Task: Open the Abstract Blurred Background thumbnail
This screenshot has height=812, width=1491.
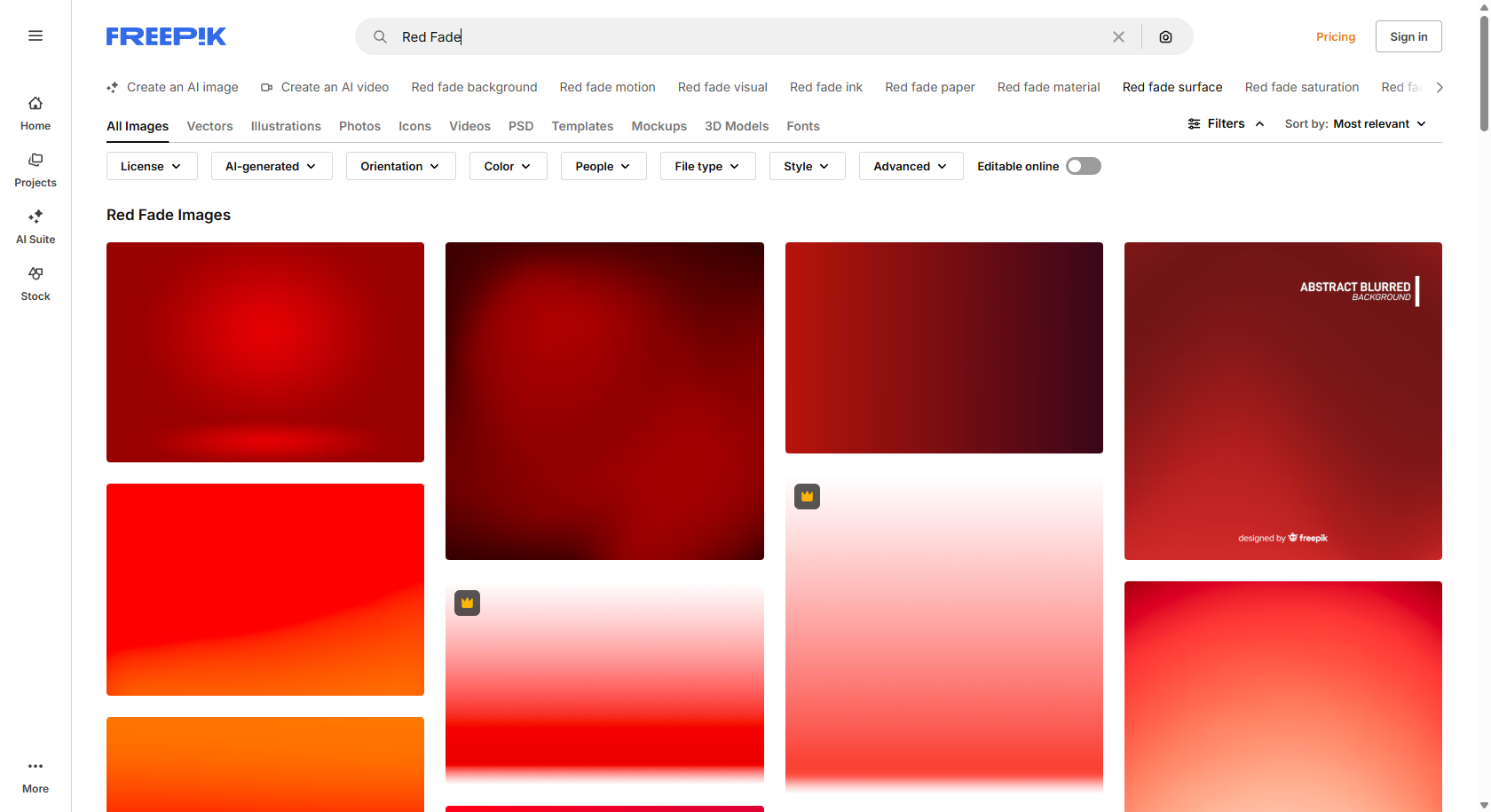Action: [1282, 400]
